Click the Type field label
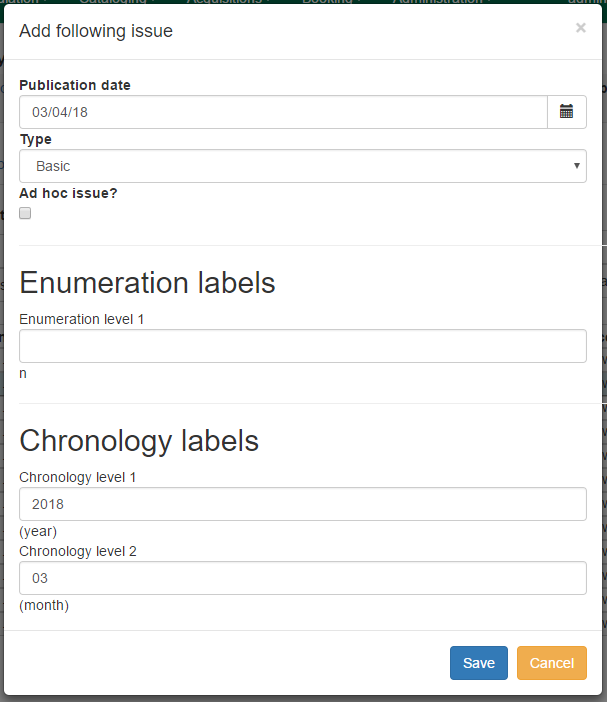This screenshot has width=607, height=702. [x=36, y=139]
